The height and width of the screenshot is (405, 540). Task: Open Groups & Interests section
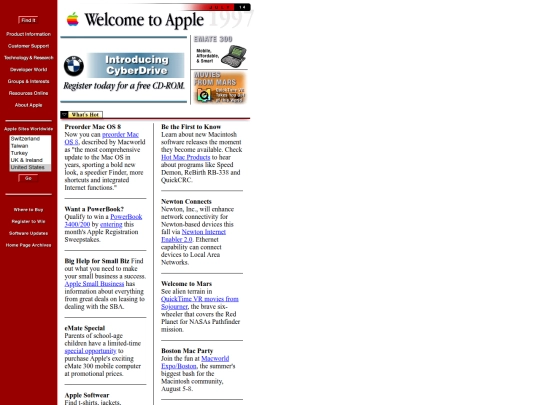point(29,81)
